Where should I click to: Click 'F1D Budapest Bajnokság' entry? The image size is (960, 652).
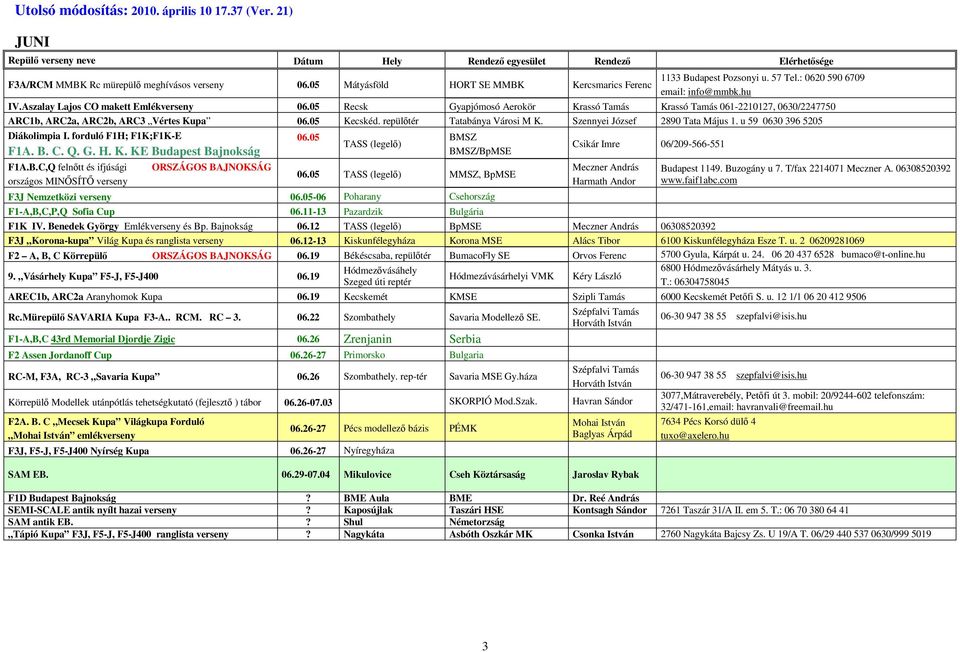[62, 498]
